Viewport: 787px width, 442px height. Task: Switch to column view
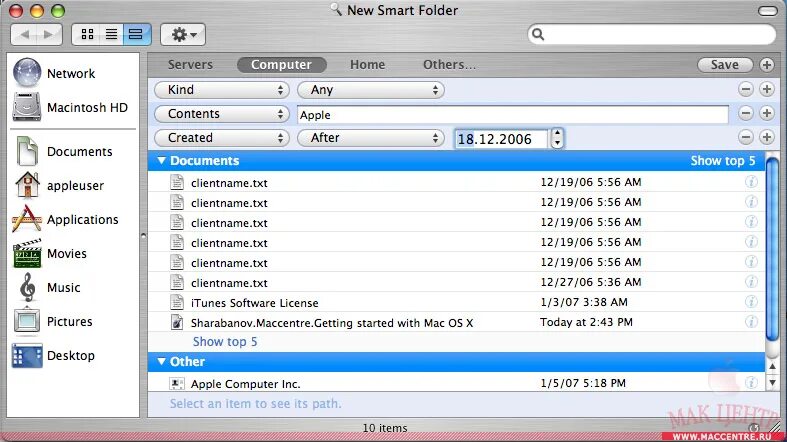tap(136, 35)
